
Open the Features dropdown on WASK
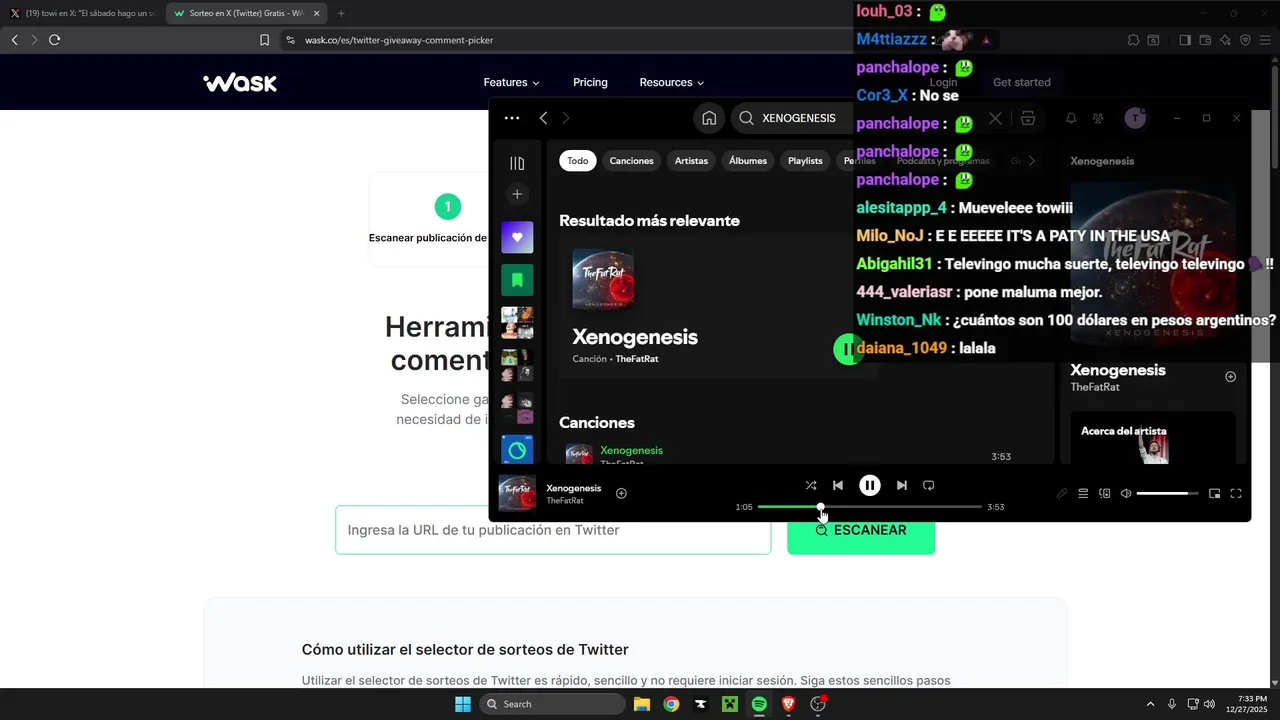click(511, 82)
